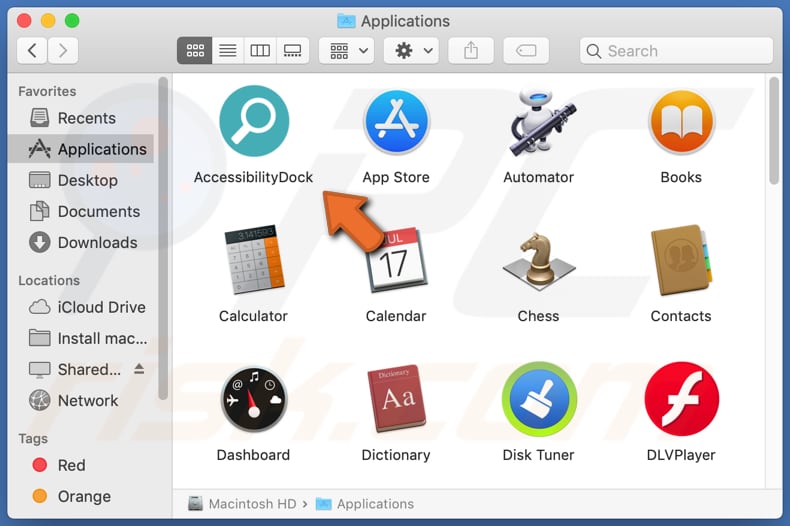
Task: Switch to icon view mode
Action: pos(195,50)
